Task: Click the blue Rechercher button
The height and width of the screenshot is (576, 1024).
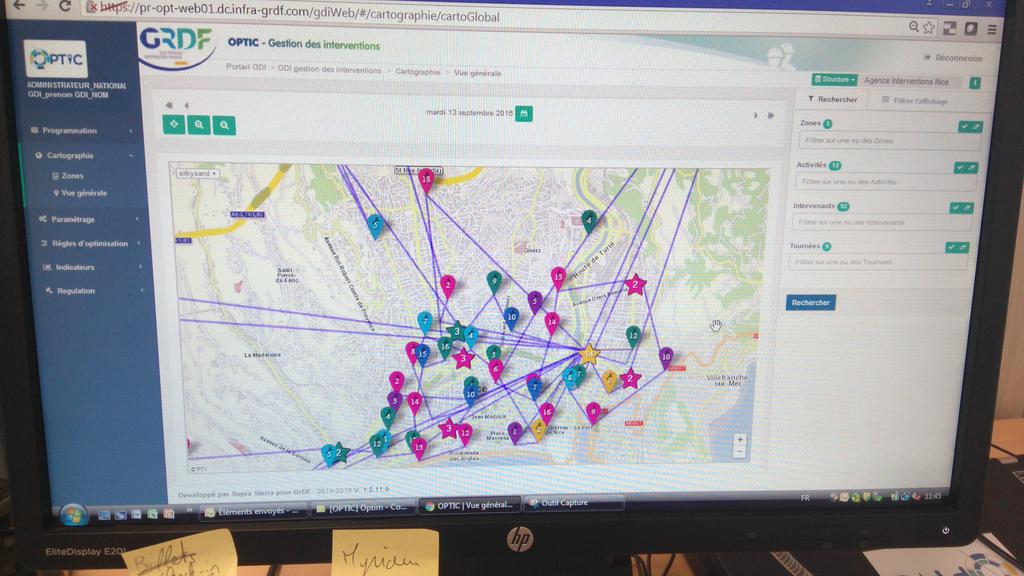Action: (809, 302)
